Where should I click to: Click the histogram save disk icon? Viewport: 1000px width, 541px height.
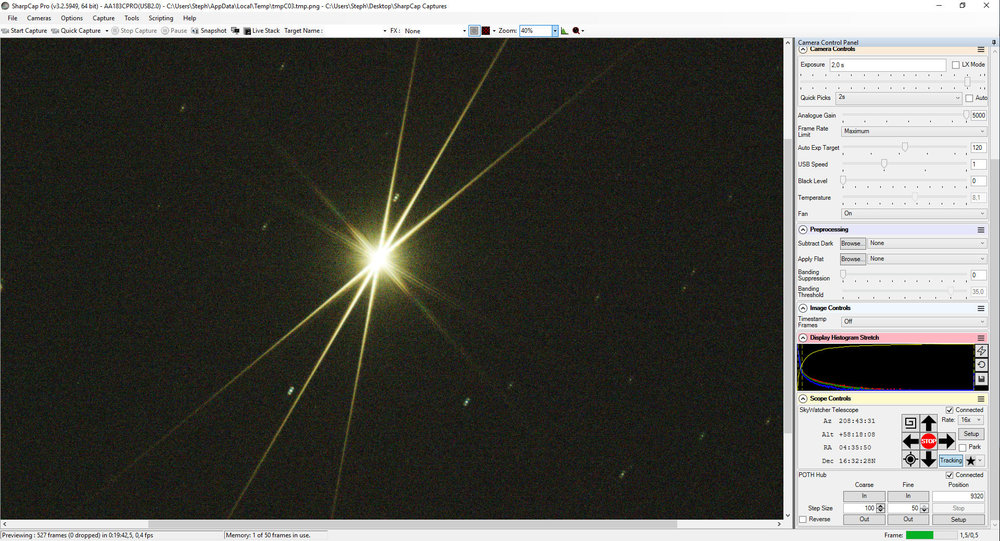tap(981, 379)
